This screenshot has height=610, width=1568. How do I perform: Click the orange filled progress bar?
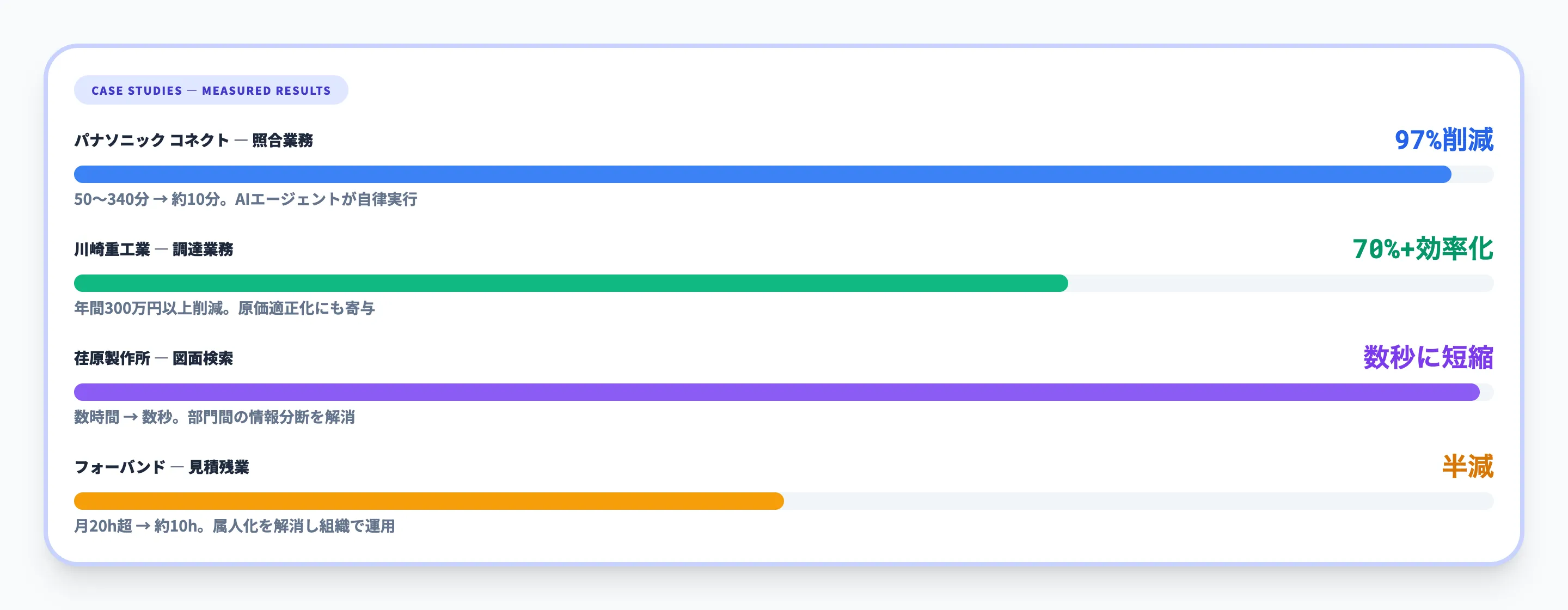pyautogui.click(x=428, y=502)
